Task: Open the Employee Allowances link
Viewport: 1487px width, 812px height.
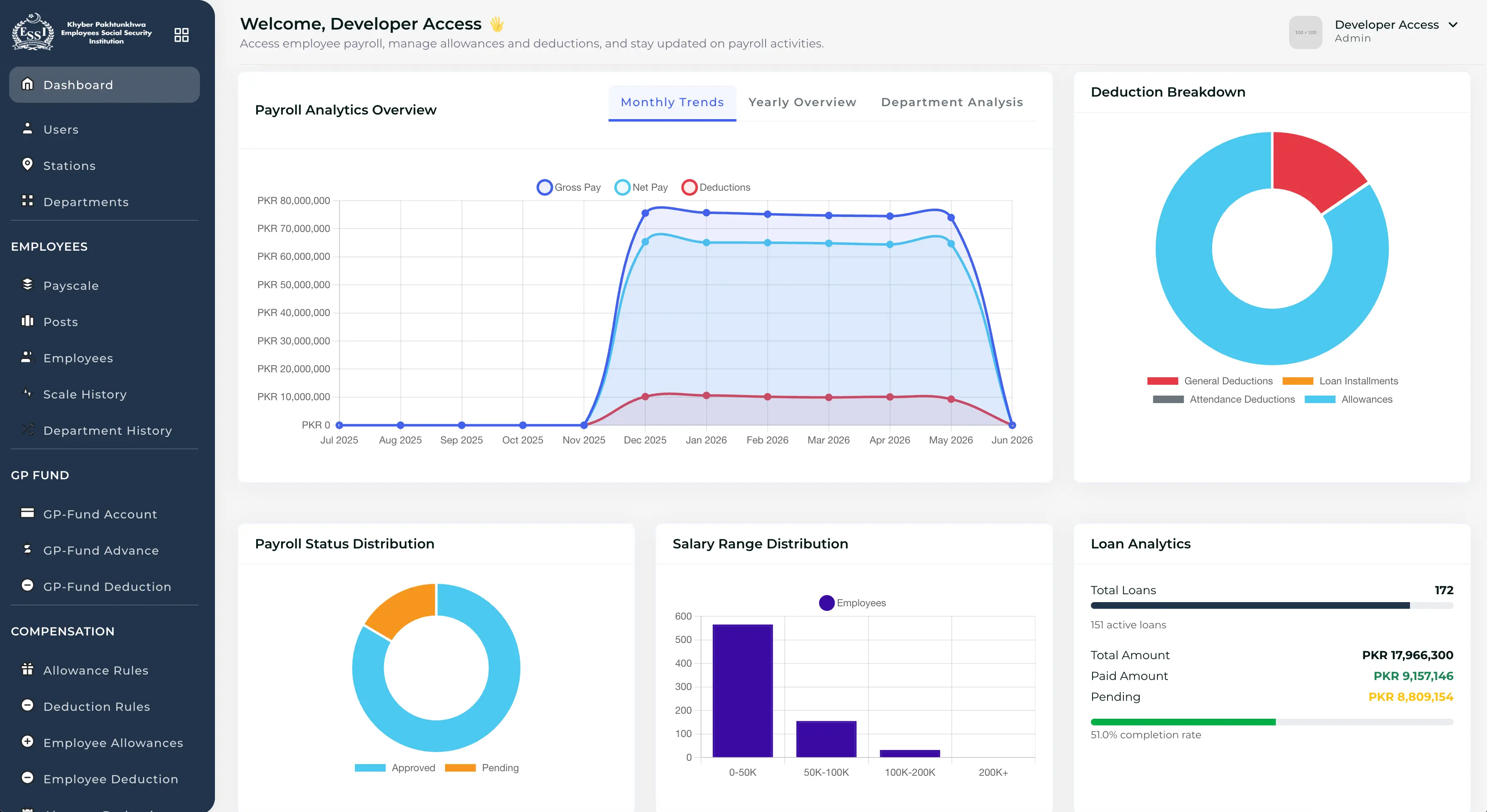Action: (x=105, y=743)
